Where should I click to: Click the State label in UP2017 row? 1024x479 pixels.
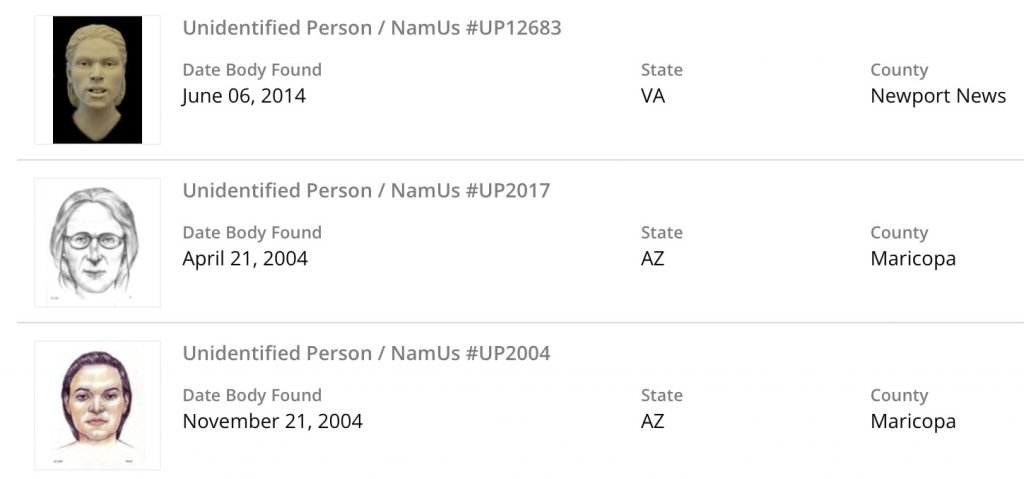pos(662,233)
